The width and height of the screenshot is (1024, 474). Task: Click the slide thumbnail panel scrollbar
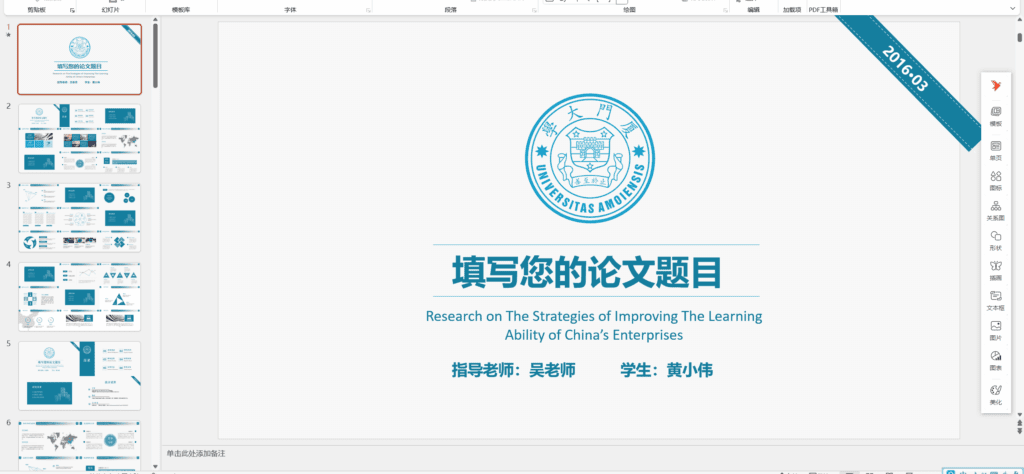155,55
